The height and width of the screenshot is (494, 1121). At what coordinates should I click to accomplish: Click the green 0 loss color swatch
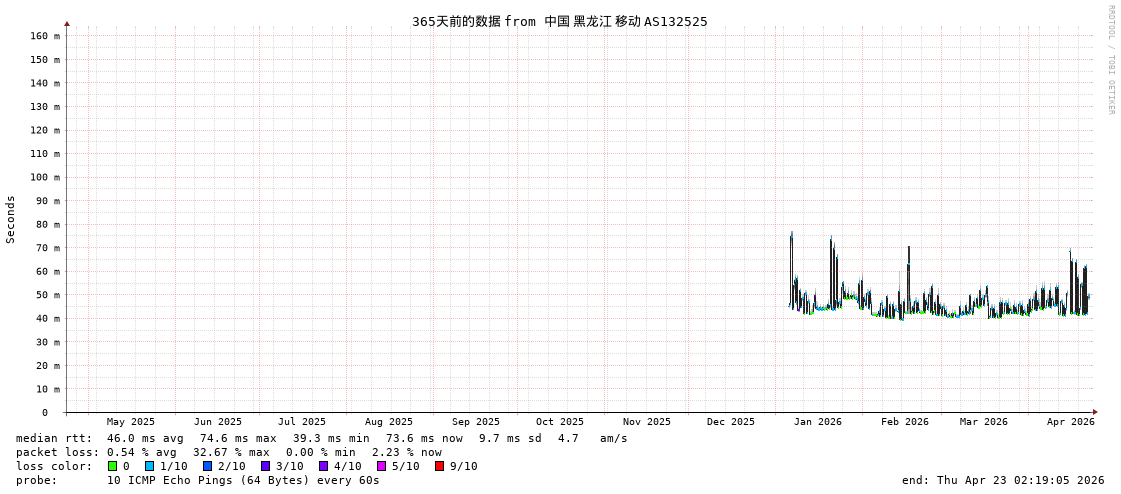(113, 466)
